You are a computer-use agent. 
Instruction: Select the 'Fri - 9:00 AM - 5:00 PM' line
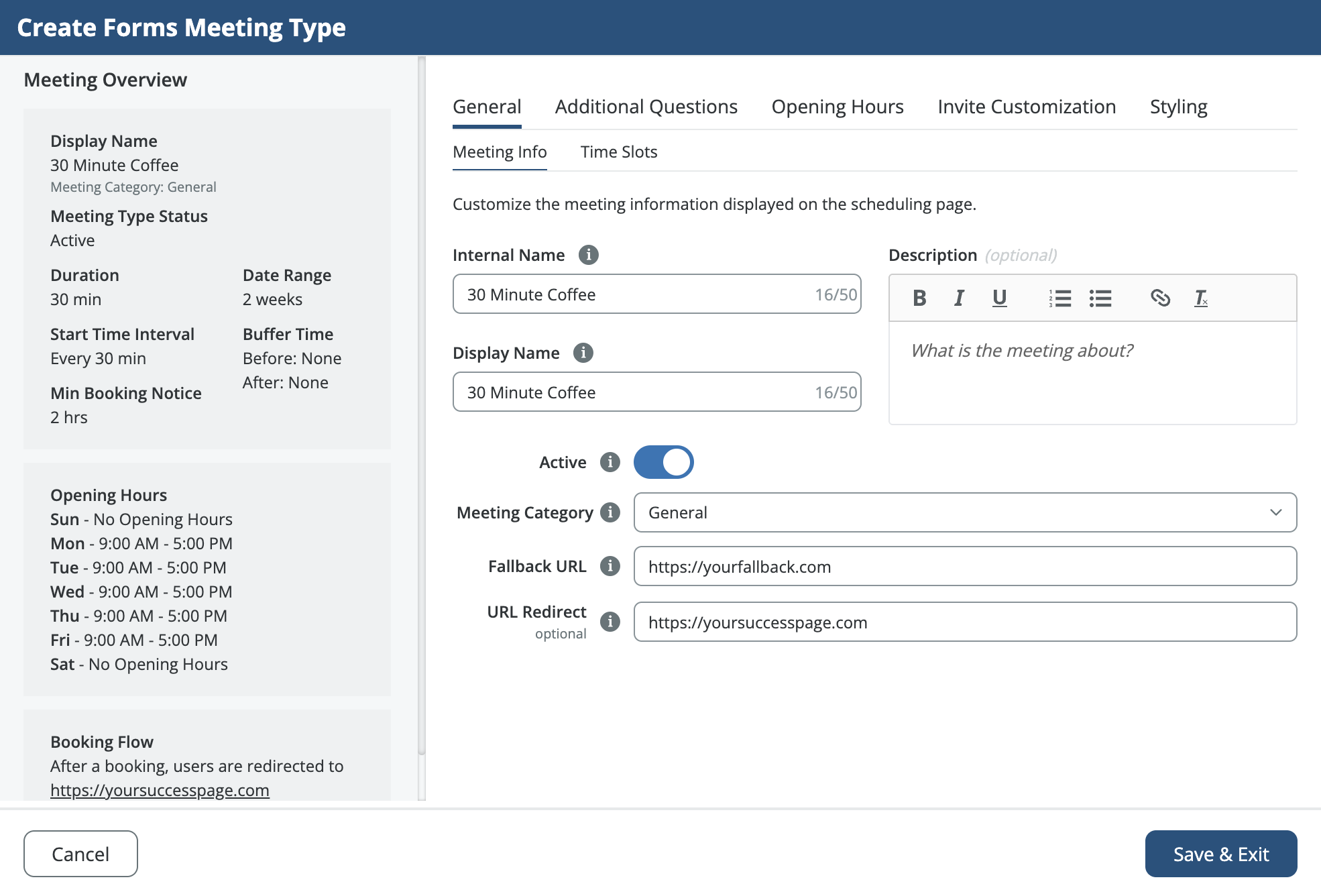coord(134,640)
